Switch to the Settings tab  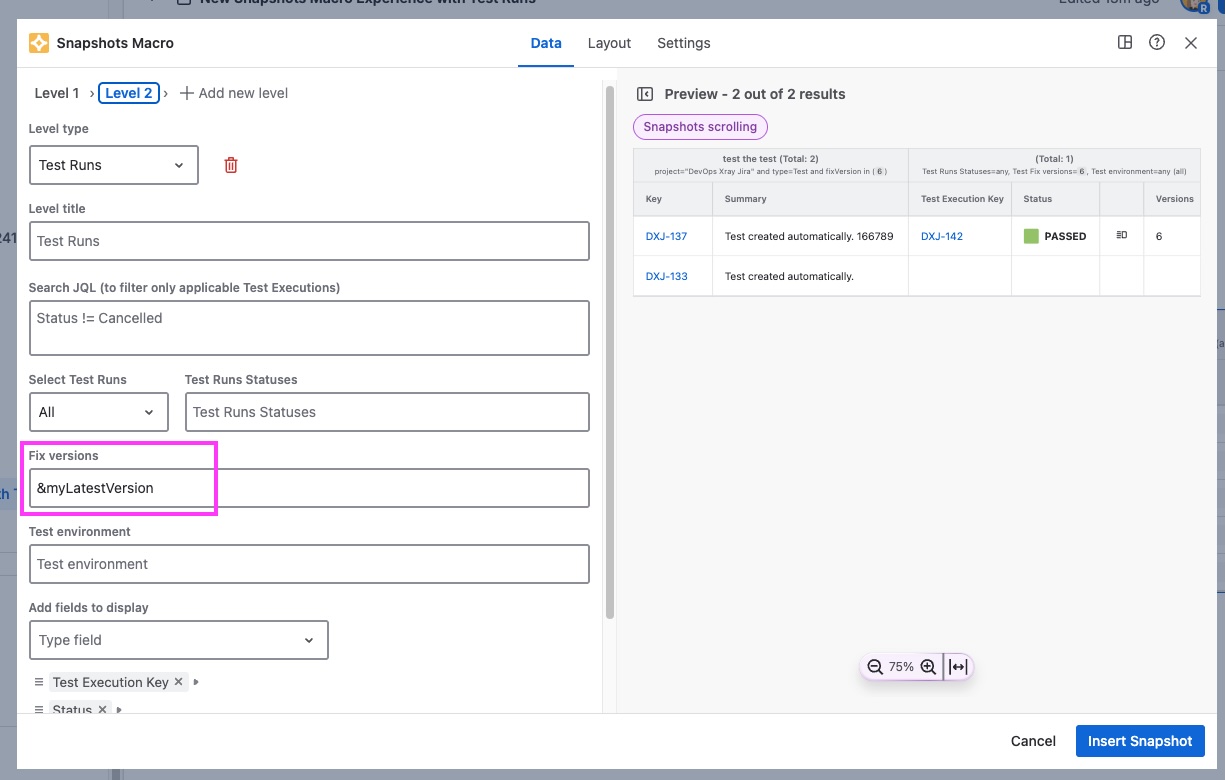click(x=684, y=43)
